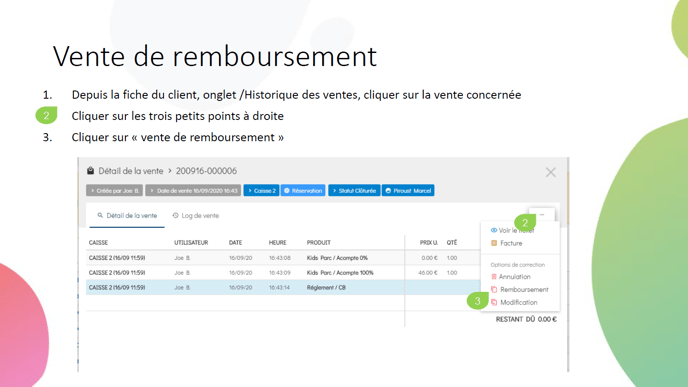Click the 46.00 € price cell
The image size is (688, 387).
428,272
